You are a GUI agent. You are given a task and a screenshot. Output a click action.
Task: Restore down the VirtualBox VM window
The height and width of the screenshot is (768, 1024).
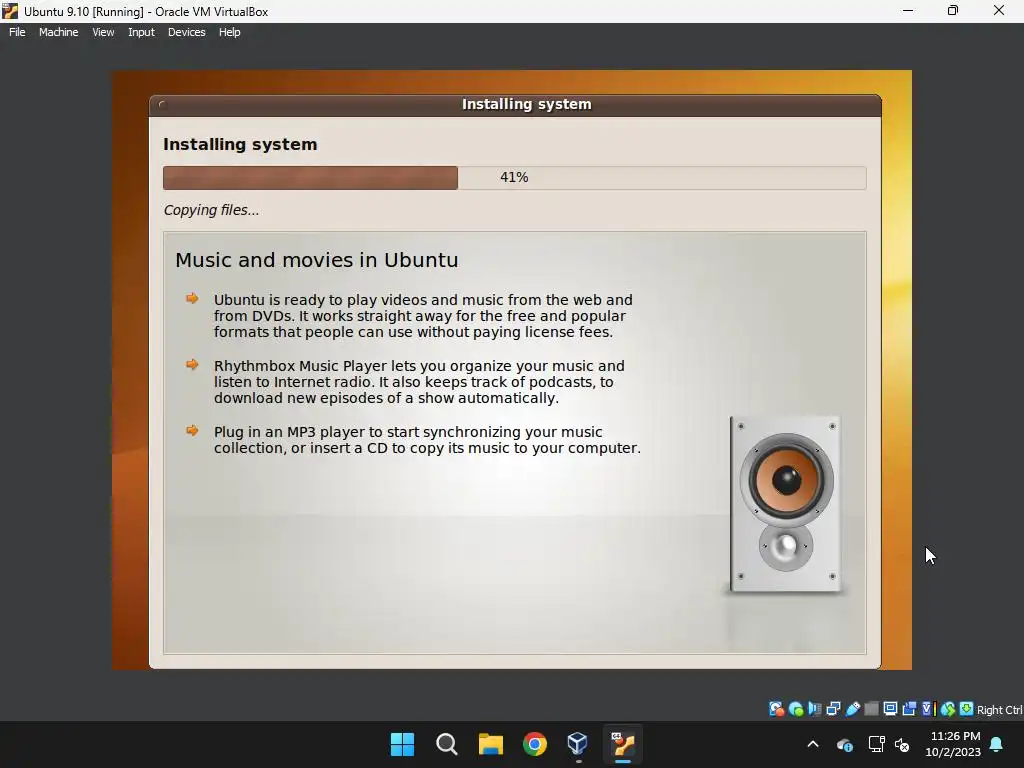pyautogui.click(x=953, y=11)
